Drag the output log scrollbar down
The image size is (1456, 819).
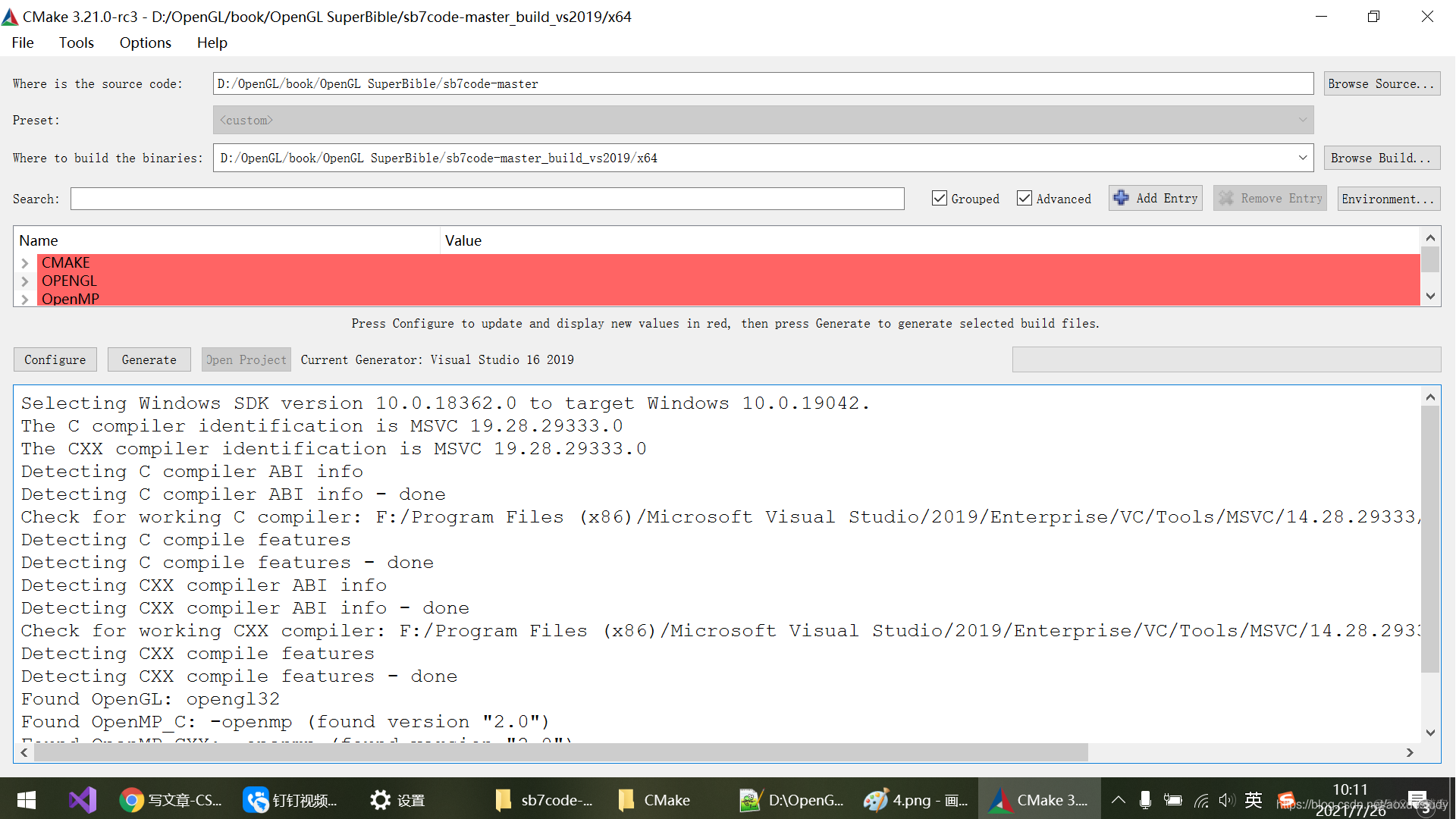(1432, 730)
